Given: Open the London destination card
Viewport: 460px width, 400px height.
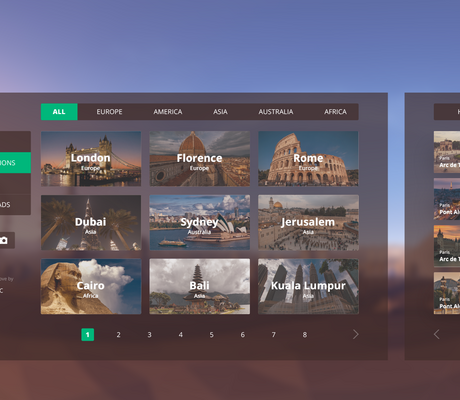Looking at the screenshot, I should tap(91, 159).
